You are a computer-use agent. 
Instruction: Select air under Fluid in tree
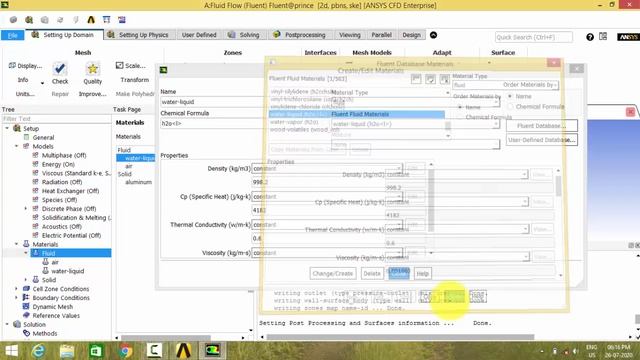click(55, 262)
